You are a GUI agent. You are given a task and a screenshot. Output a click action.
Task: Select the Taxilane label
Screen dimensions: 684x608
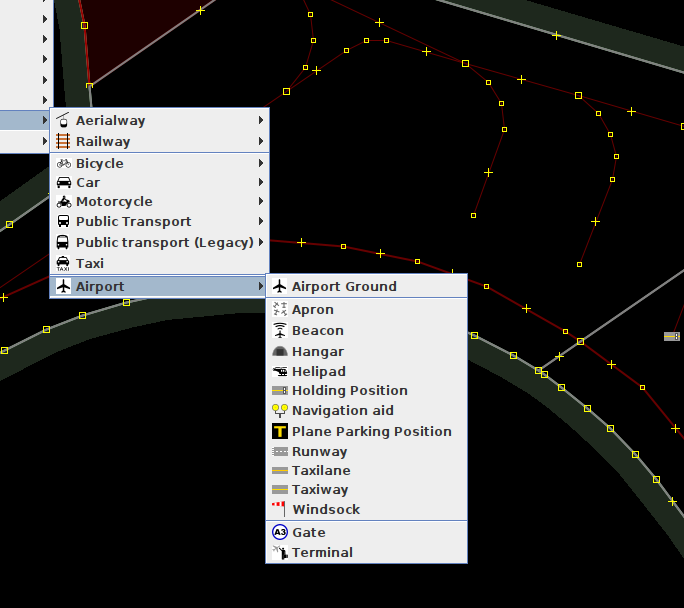(x=321, y=471)
